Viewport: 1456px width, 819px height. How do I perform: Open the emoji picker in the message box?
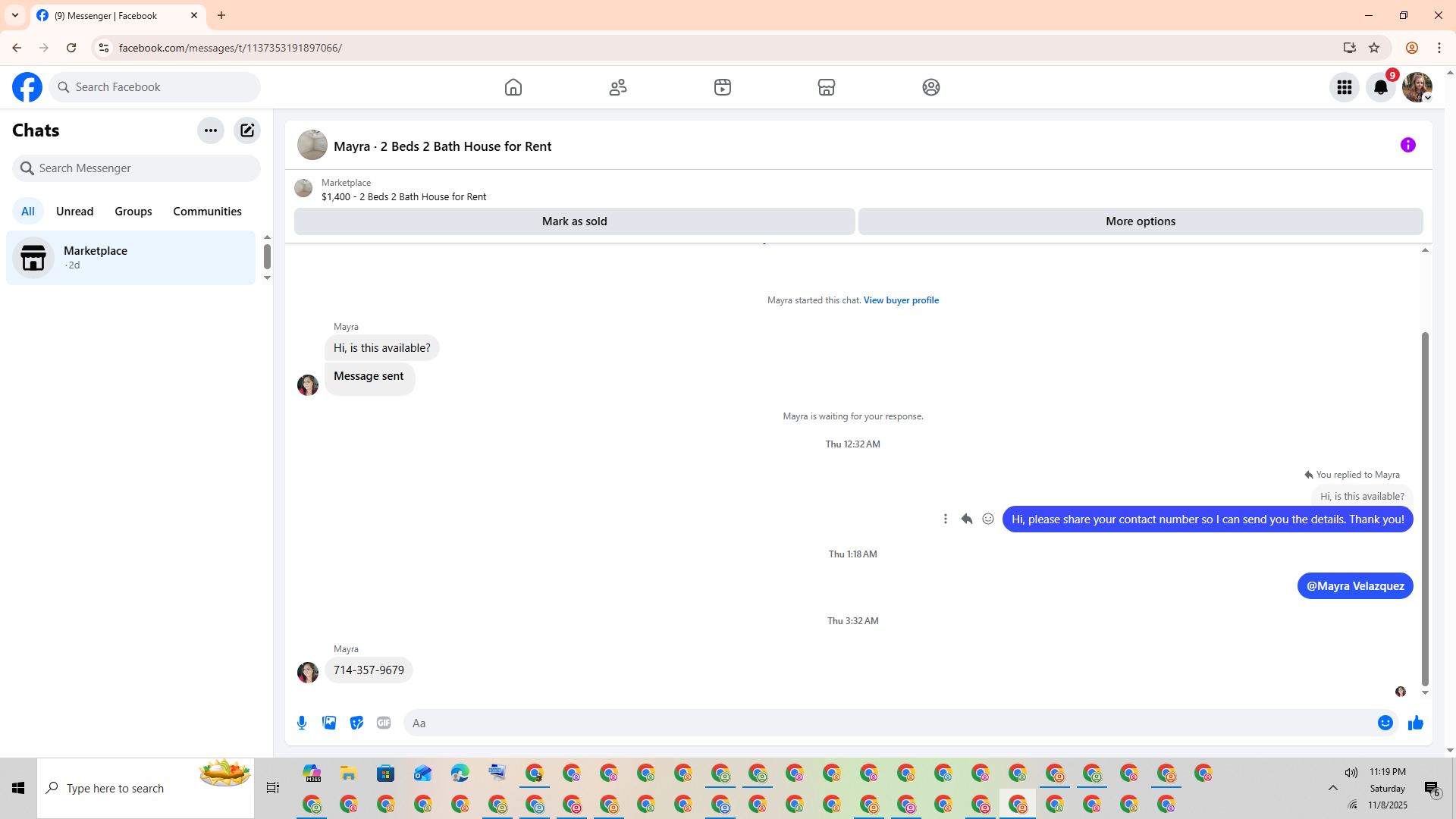[1385, 723]
